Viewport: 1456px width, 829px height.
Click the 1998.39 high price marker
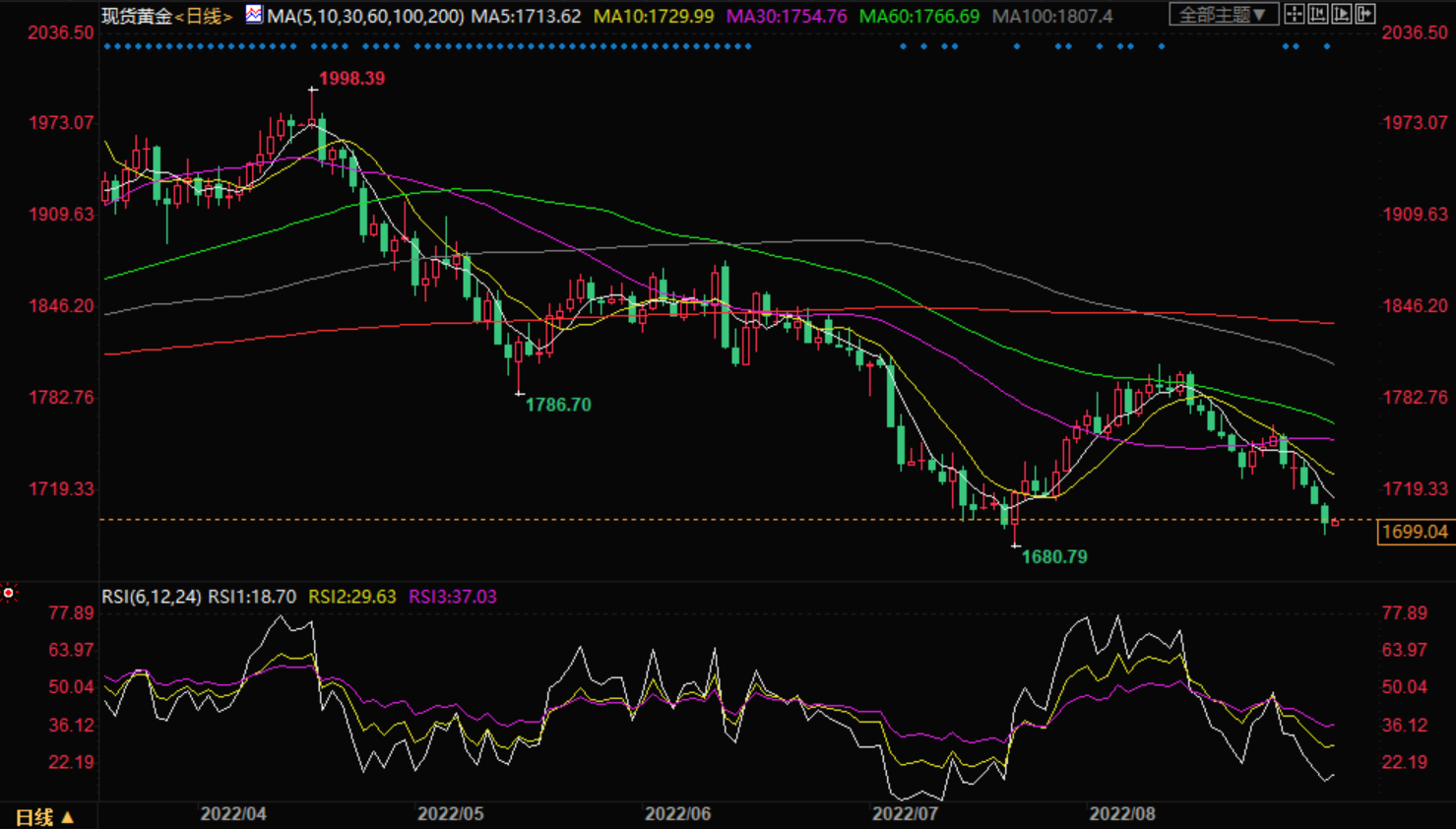tap(351, 79)
